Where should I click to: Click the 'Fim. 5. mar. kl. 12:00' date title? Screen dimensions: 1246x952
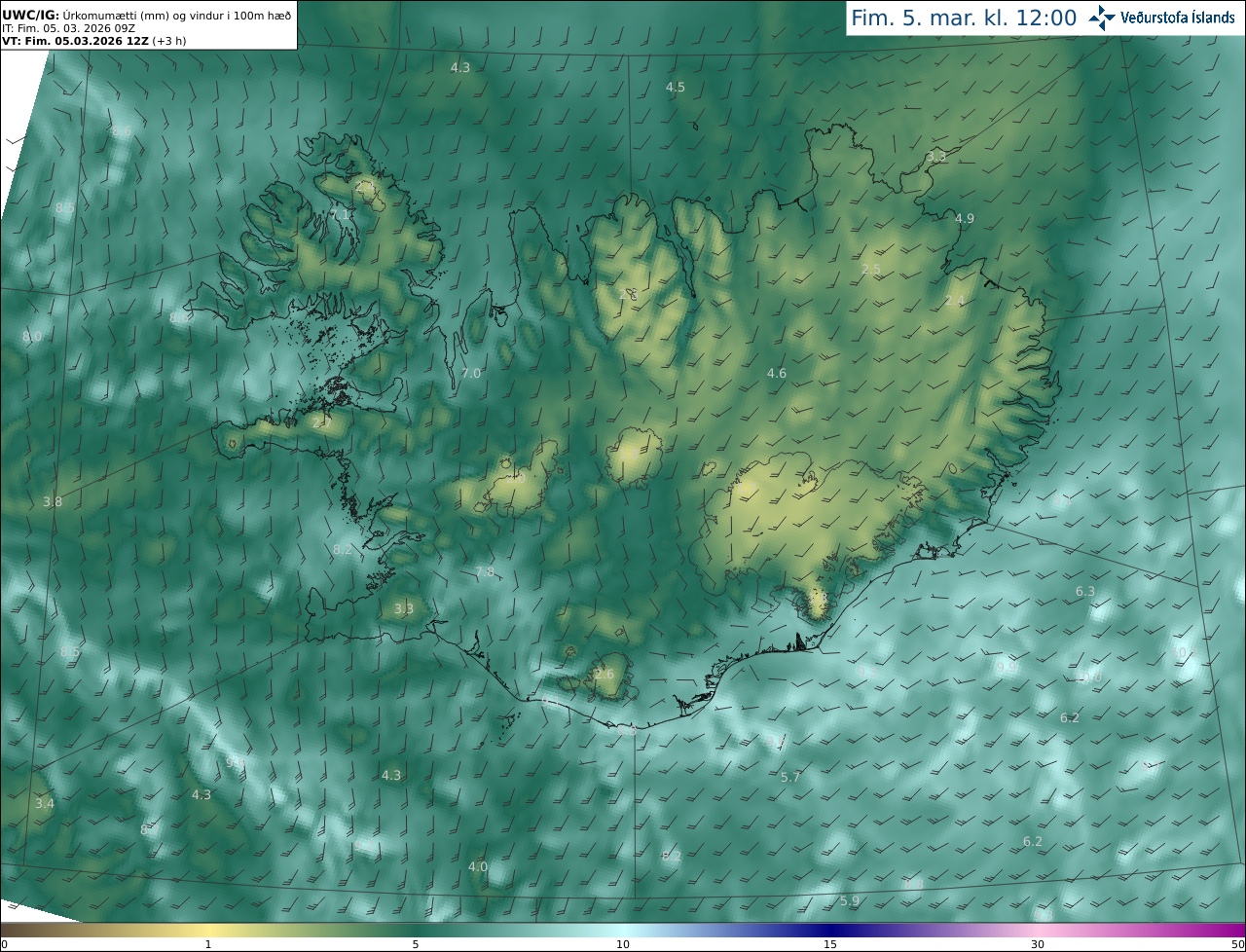pyautogui.click(x=964, y=18)
